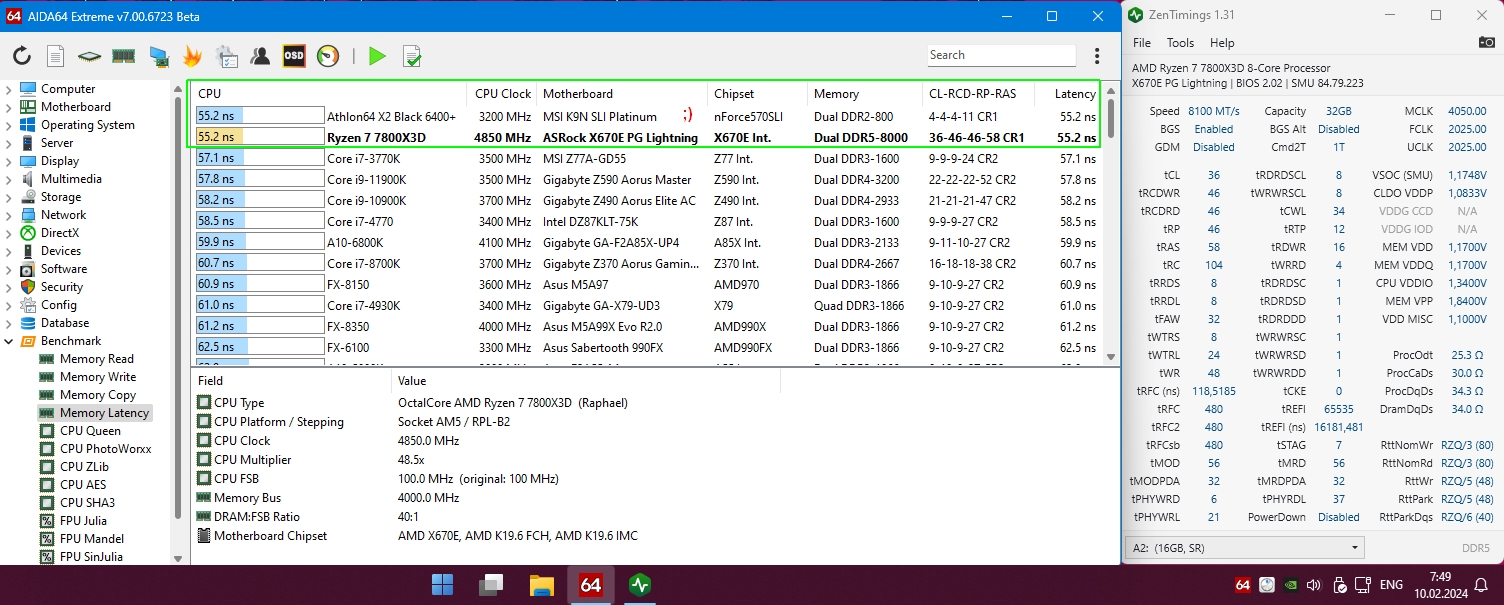The height and width of the screenshot is (605, 1504).
Task: Open the ZenTimings Tools menu
Action: tap(1180, 43)
